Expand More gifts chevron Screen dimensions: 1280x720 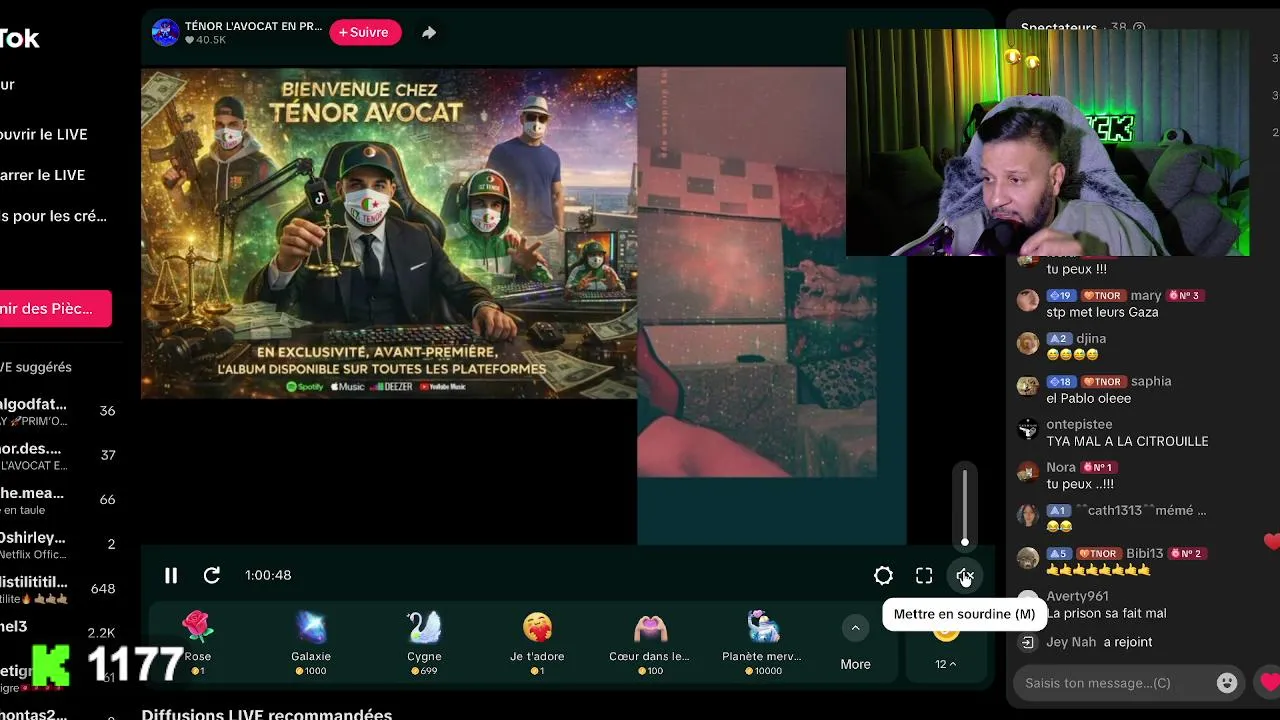point(855,628)
